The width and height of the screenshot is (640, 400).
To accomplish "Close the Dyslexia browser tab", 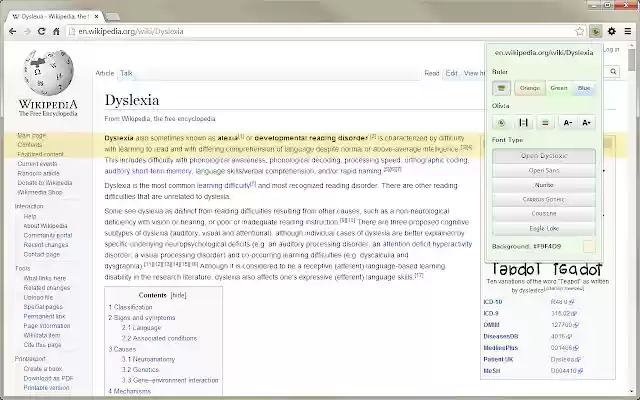I will point(97,17).
